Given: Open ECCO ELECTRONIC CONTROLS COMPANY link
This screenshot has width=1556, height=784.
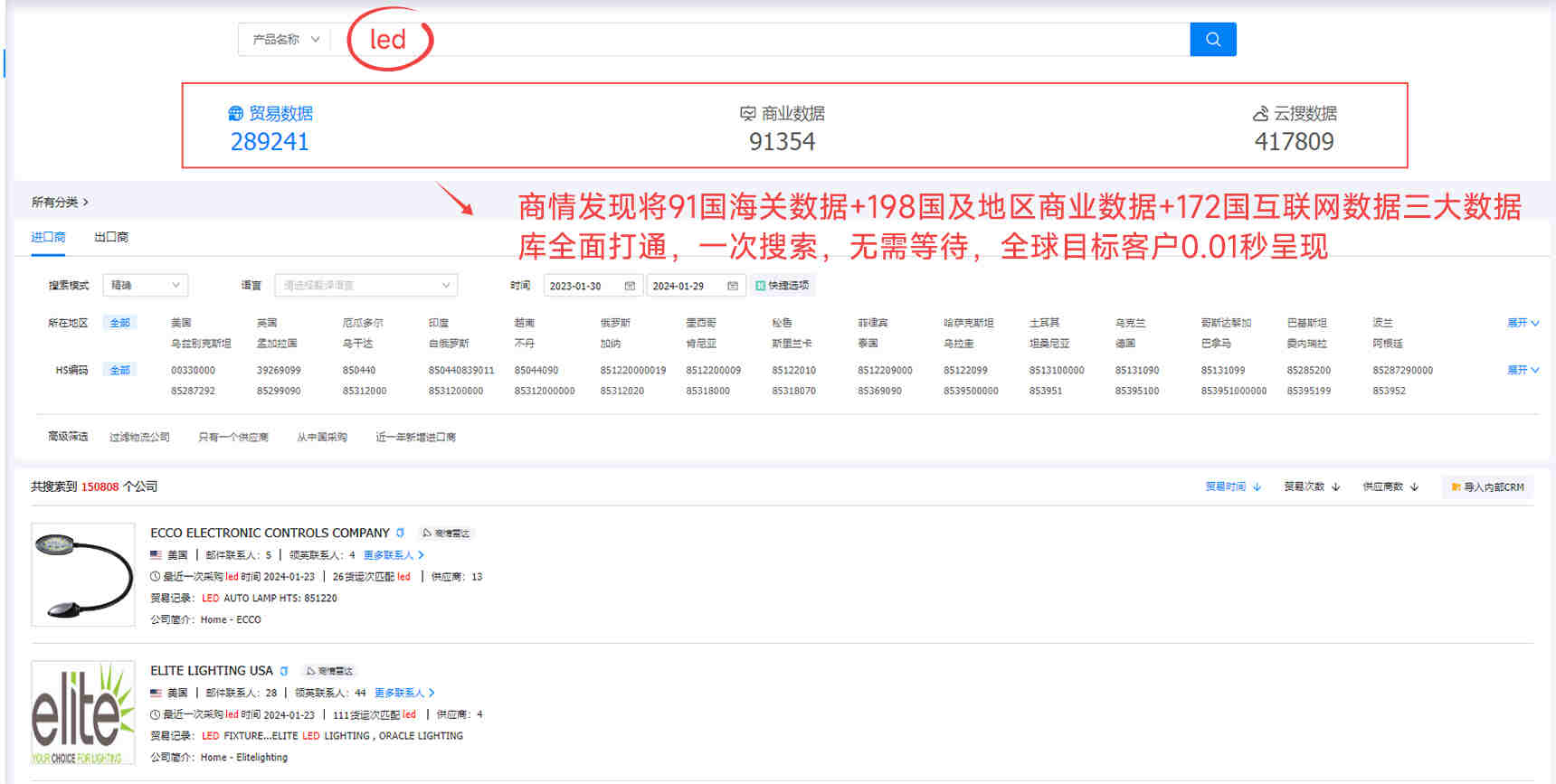Looking at the screenshot, I should [x=270, y=533].
